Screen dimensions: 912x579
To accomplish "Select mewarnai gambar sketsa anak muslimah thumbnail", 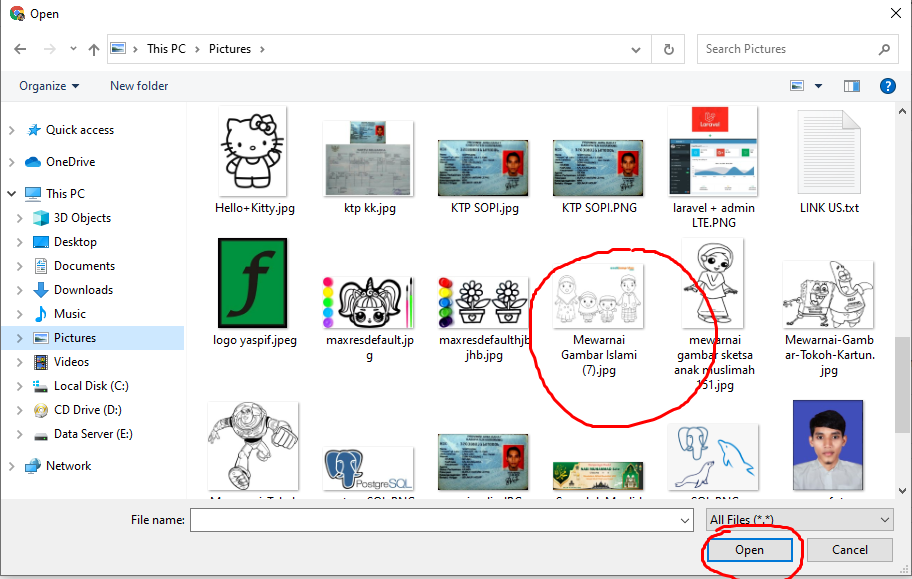I will (x=713, y=283).
